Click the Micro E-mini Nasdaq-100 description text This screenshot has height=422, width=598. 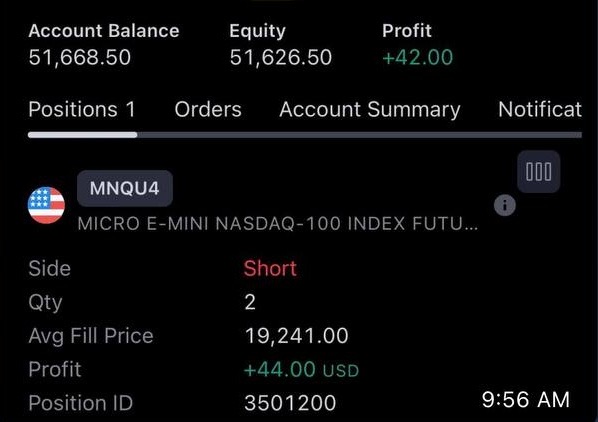(x=278, y=223)
